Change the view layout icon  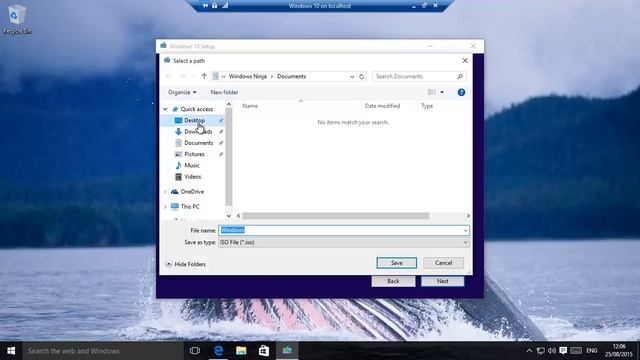[431, 92]
